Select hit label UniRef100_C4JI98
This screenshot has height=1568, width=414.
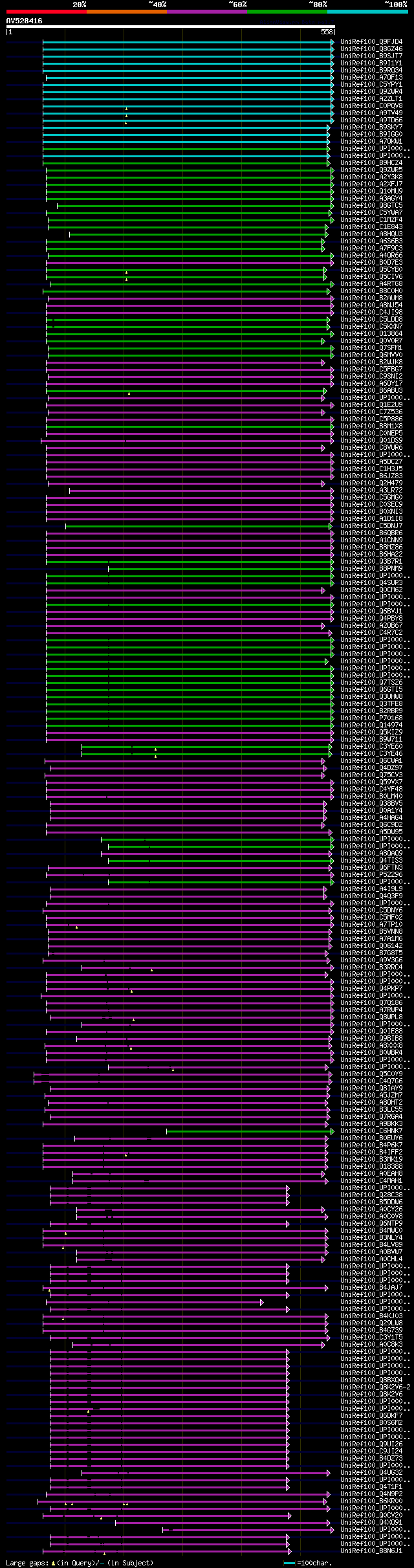point(371,312)
